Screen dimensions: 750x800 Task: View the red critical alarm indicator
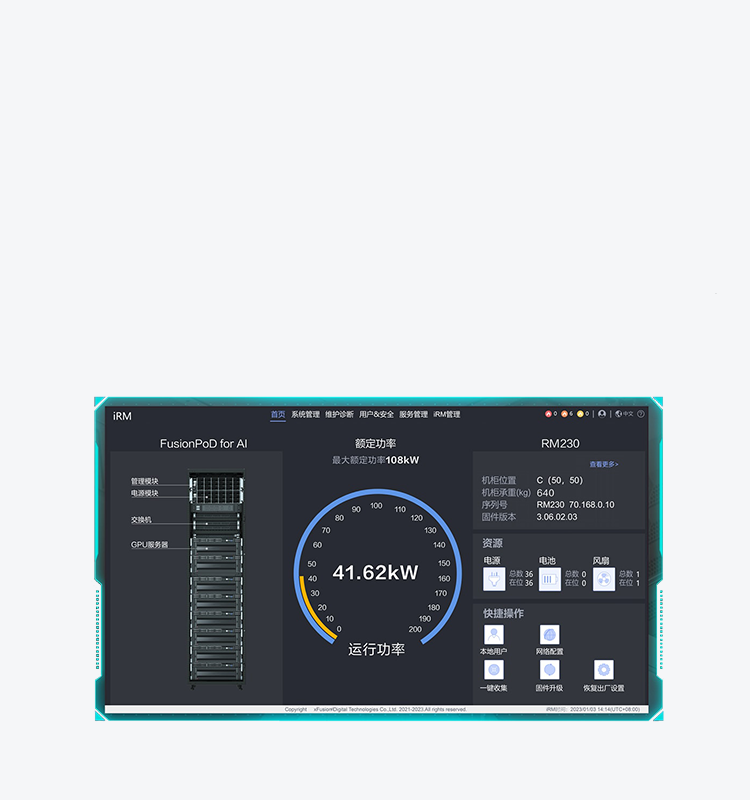click(548, 414)
